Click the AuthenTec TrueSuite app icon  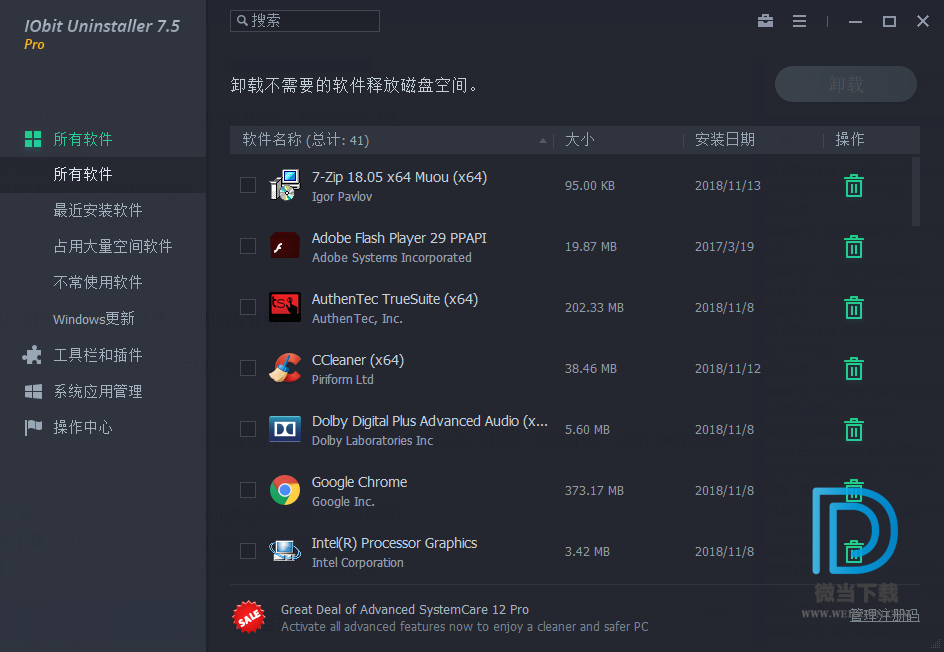[285, 307]
